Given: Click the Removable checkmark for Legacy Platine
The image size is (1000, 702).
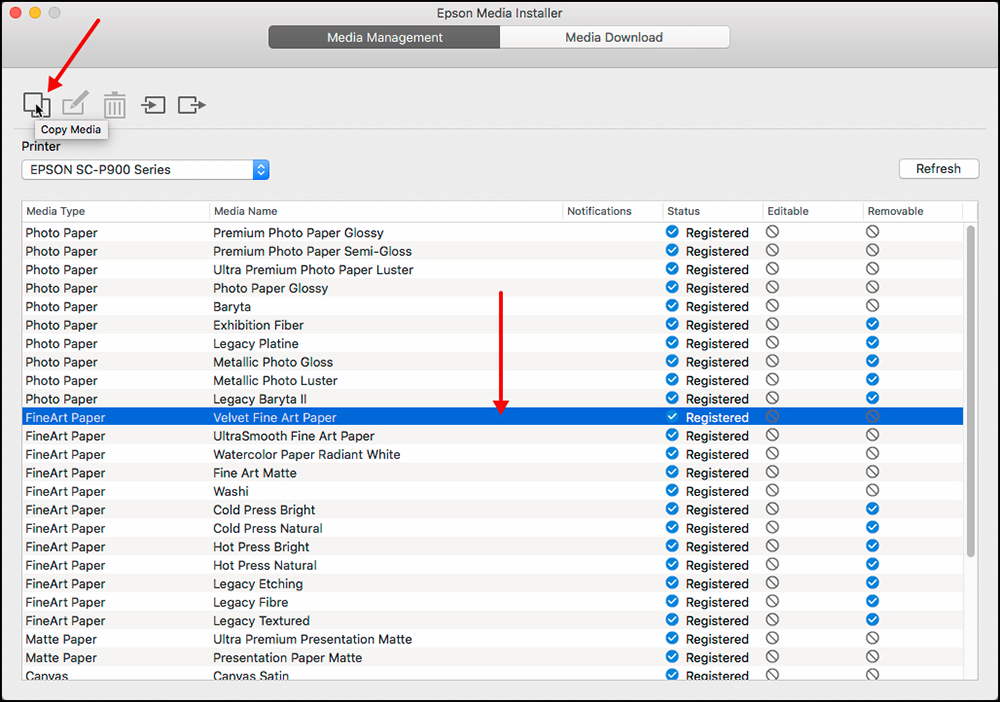Looking at the screenshot, I should pos(872,342).
